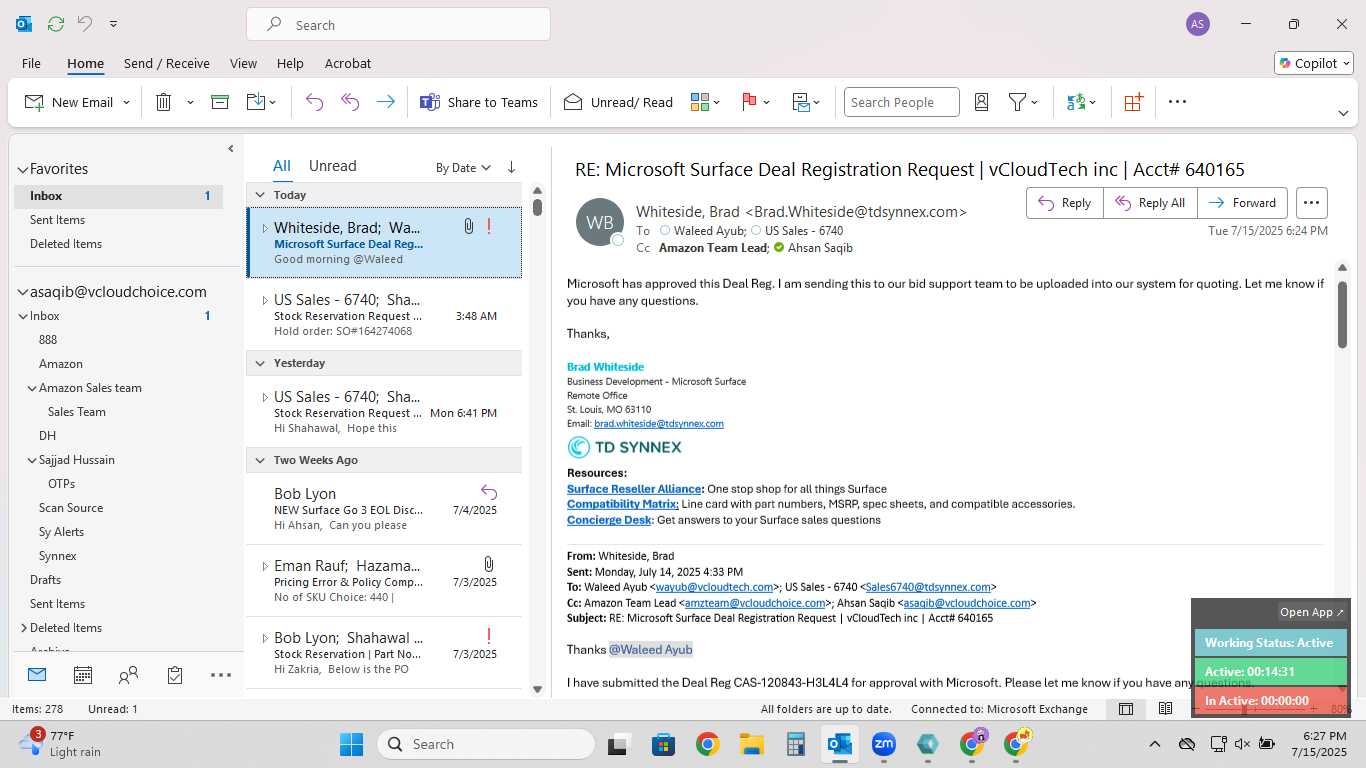Viewport: 1366px width, 768px height.
Task: Open the Delete dropdown arrow
Action: (x=190, y=102)
